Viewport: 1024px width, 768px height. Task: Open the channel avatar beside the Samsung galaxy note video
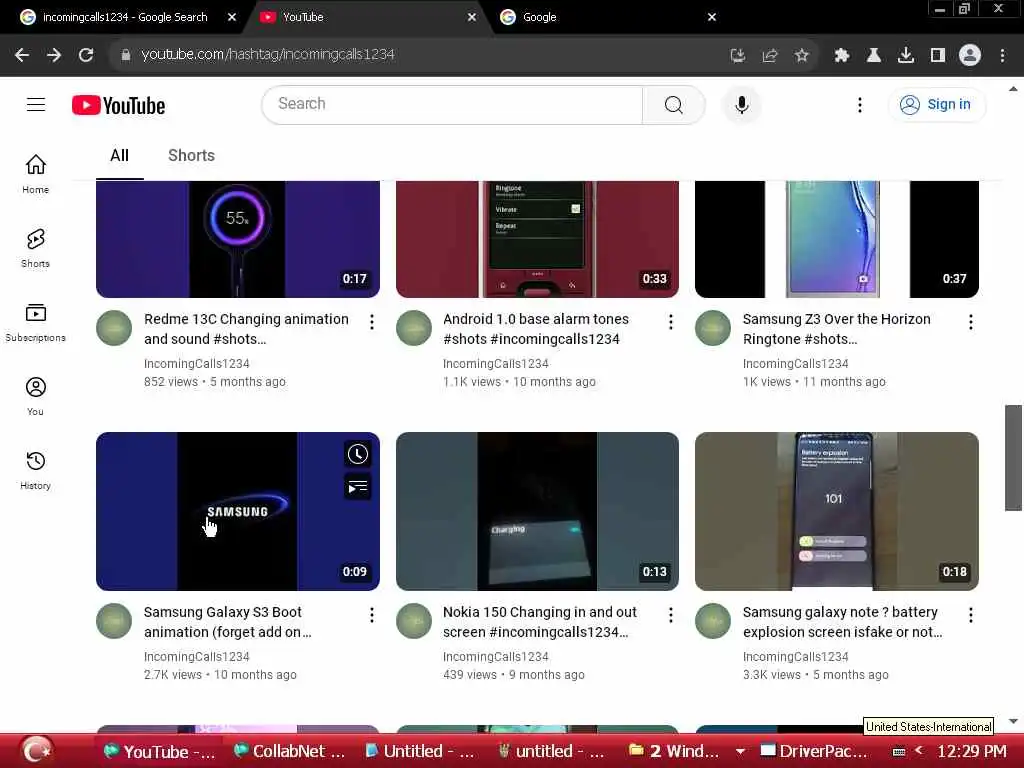pyautogui.click(x=713, y=621)
